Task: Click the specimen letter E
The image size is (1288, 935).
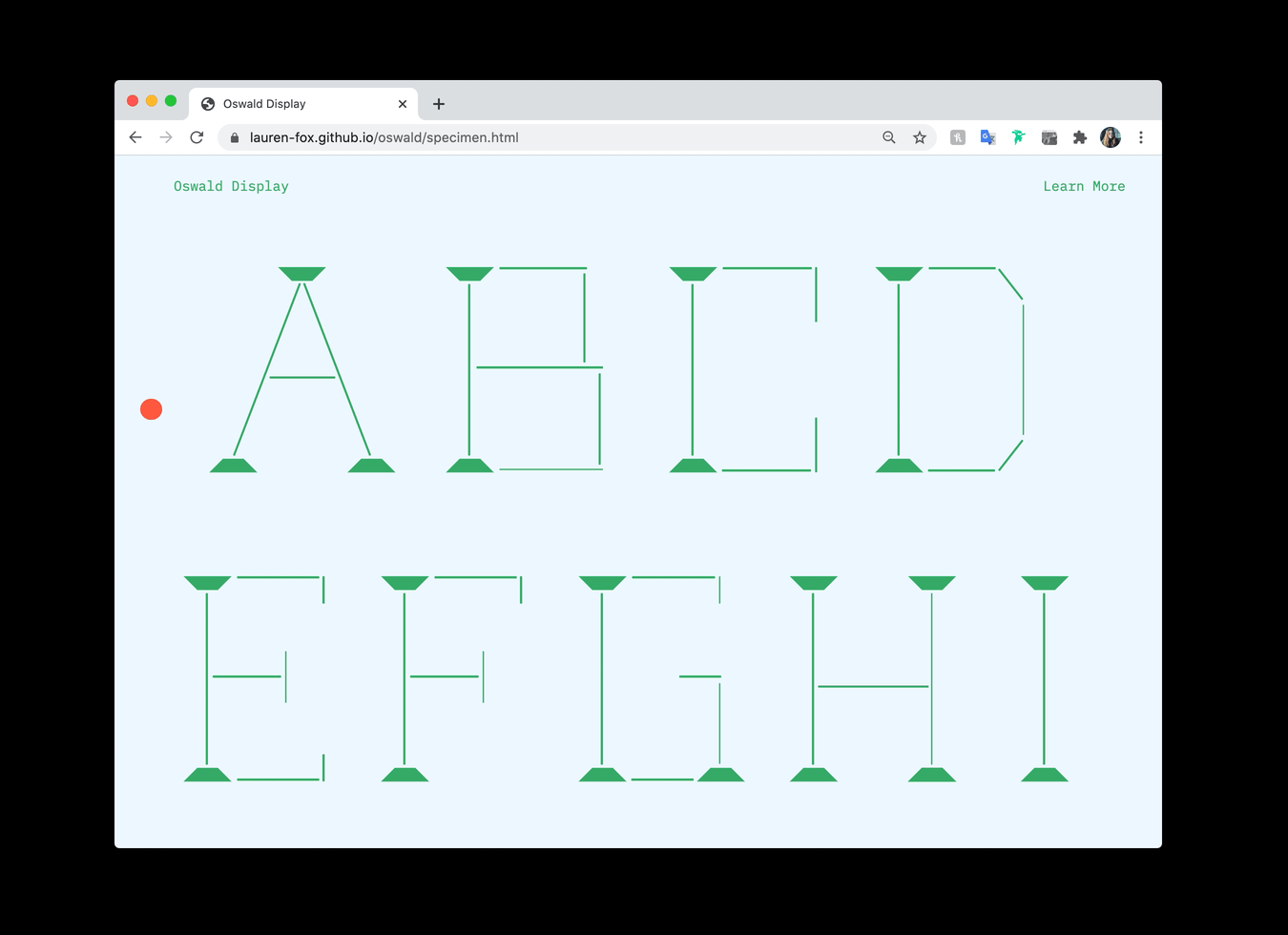Action: click(x=254, y=678)
